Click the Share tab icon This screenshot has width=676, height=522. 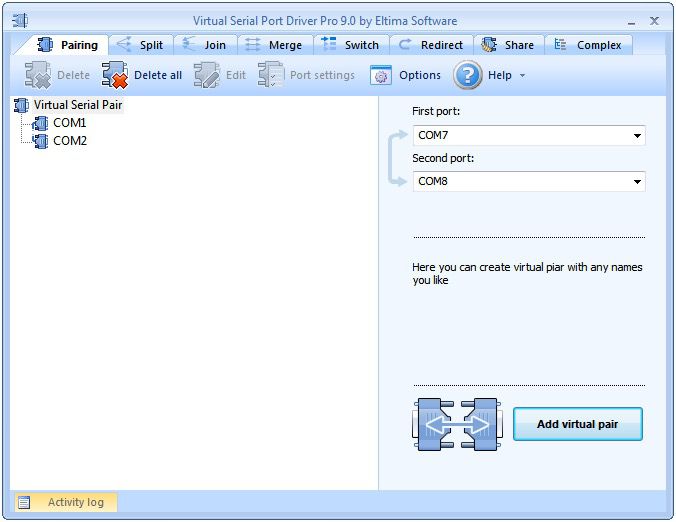[x=489, y=44]
